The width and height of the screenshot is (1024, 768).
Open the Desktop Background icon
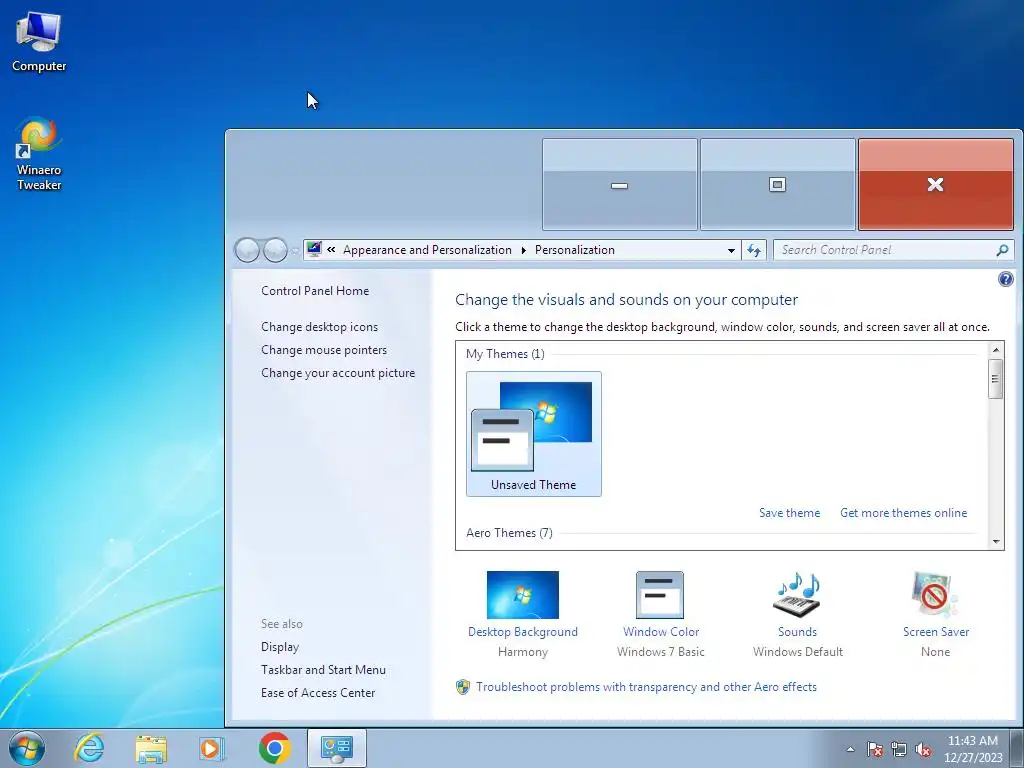pos(522,595)
